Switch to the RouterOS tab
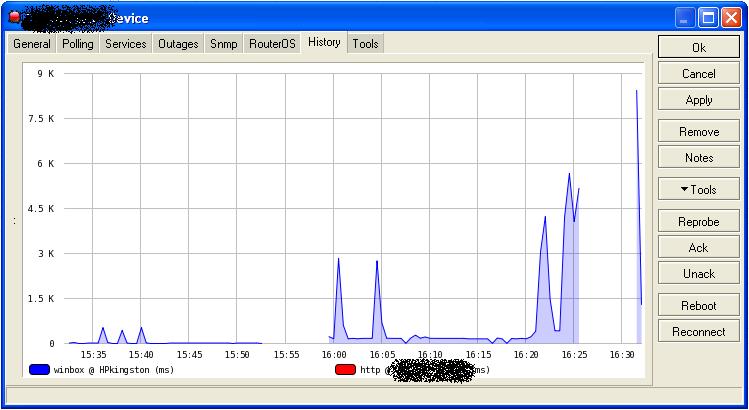Image resolution: width=749 pixels, height=410 pixels. (x=272, y=44)
